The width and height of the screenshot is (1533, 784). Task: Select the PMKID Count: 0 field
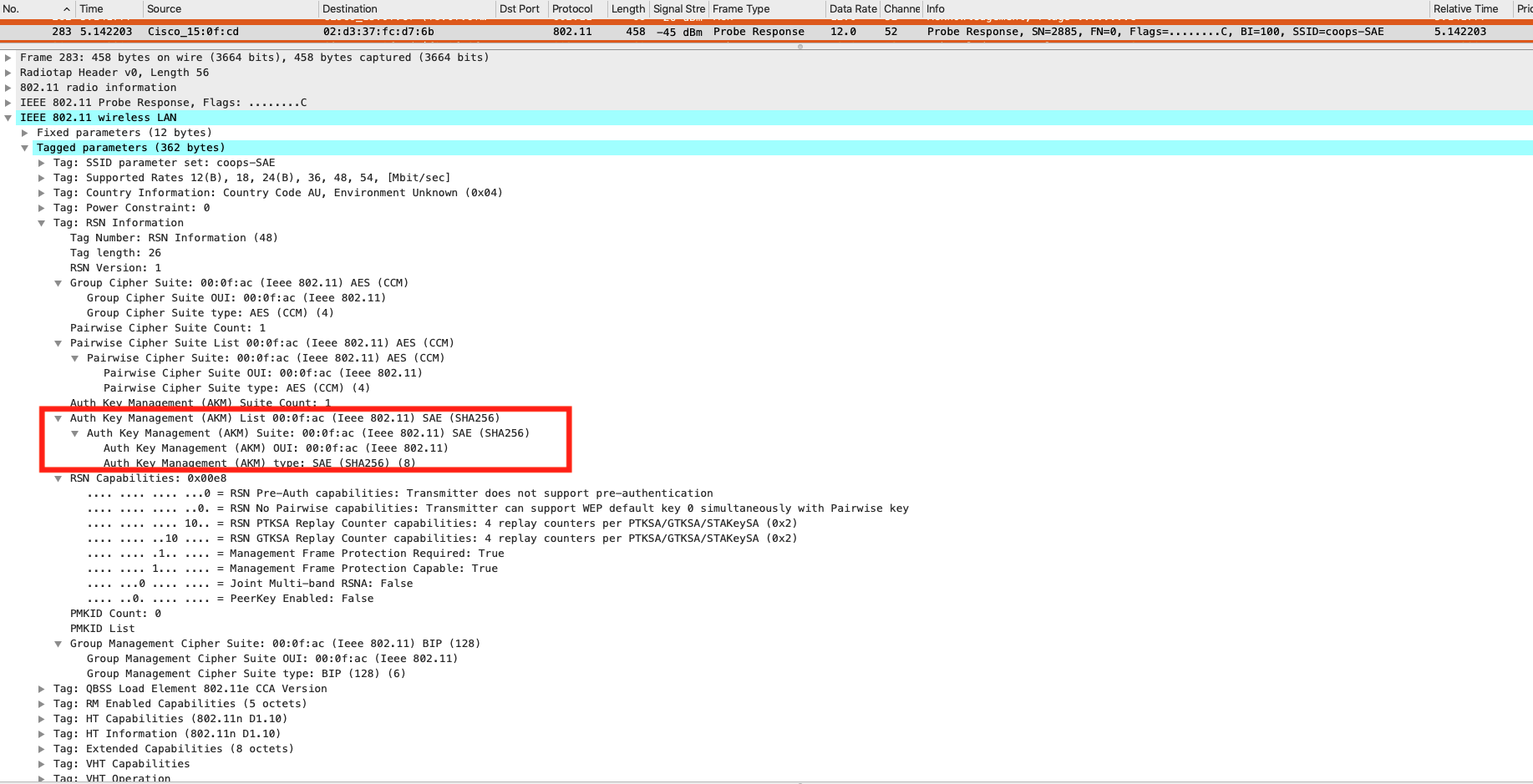(115, 614)
